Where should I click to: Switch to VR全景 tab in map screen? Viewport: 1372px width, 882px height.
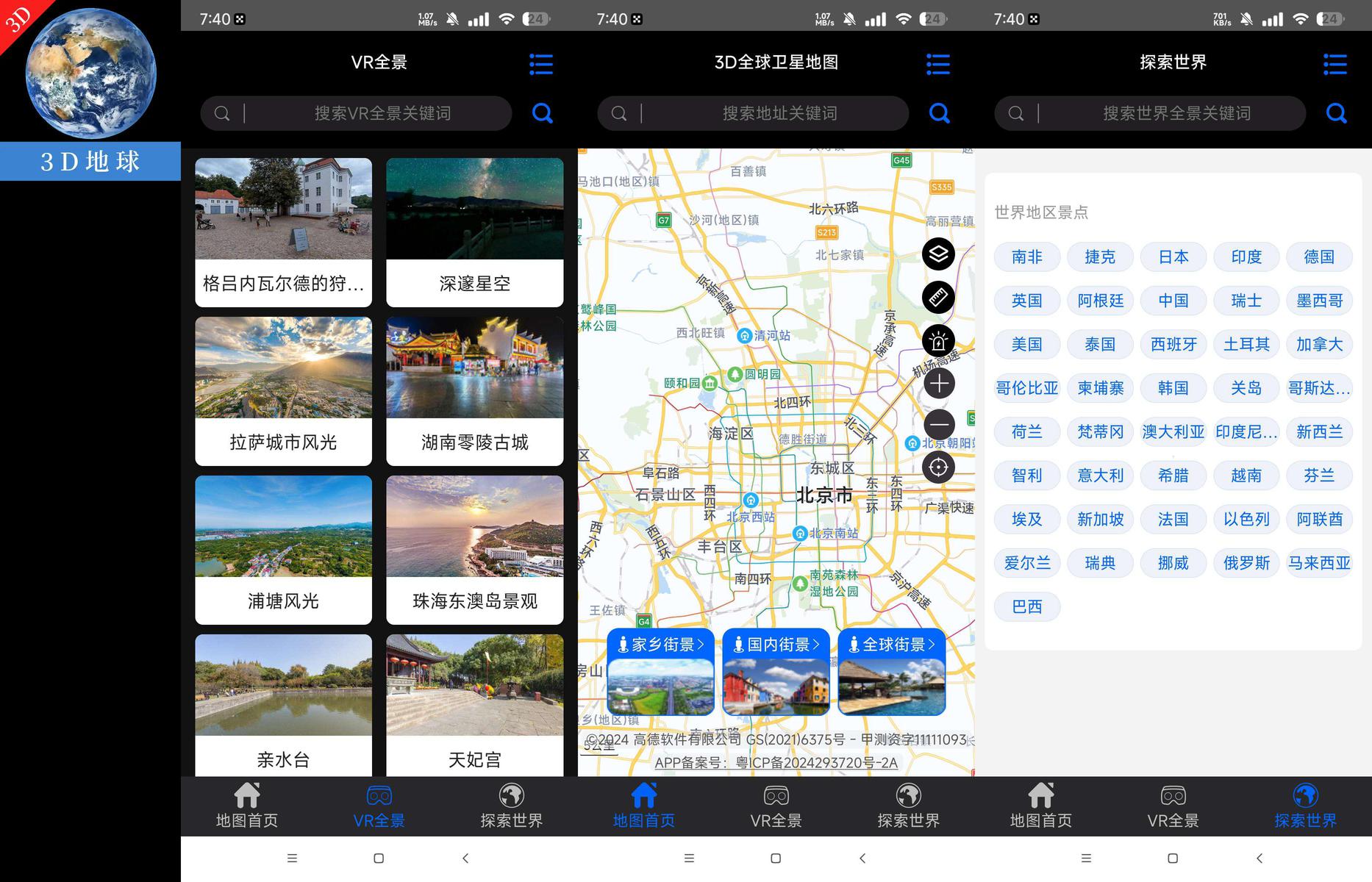tap(776, 806)
